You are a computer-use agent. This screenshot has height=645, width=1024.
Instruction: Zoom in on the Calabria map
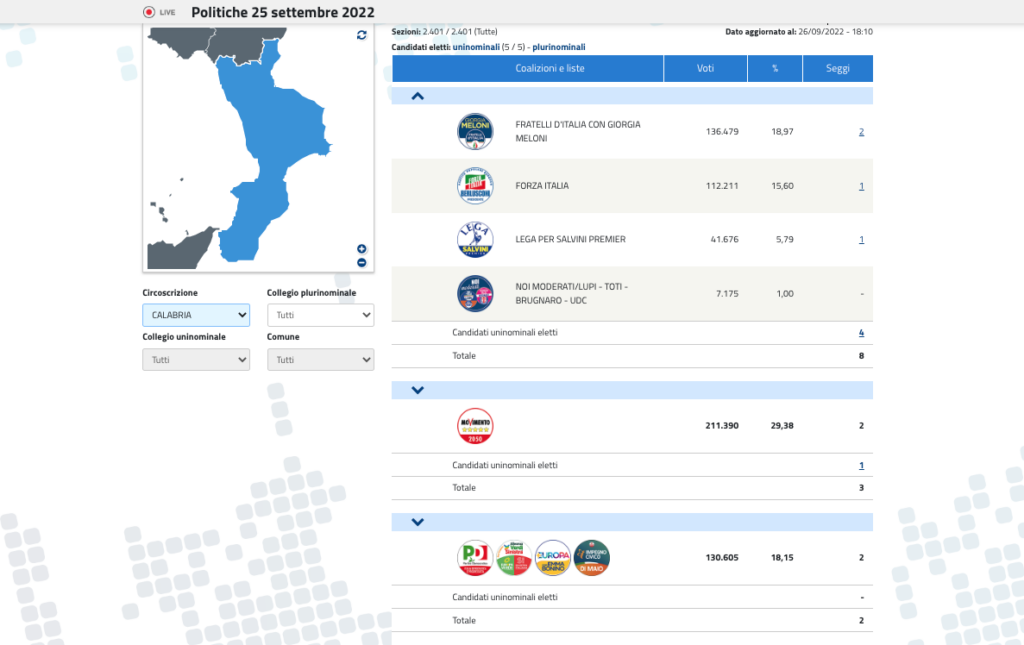point(361,249)
